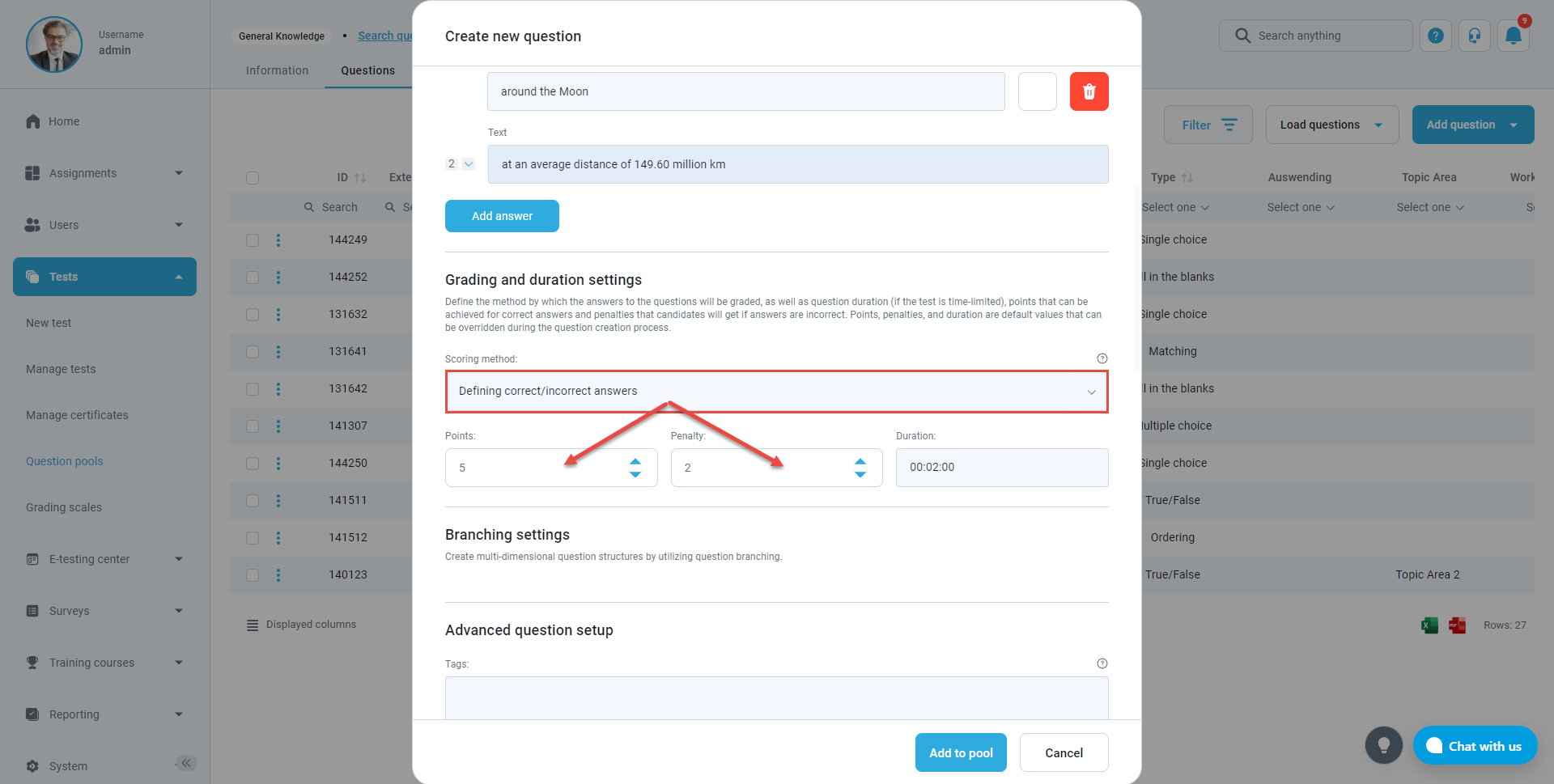This screenshot has height=784, width=1554.
Task: Check the box for question 144249
Action: 253,240
